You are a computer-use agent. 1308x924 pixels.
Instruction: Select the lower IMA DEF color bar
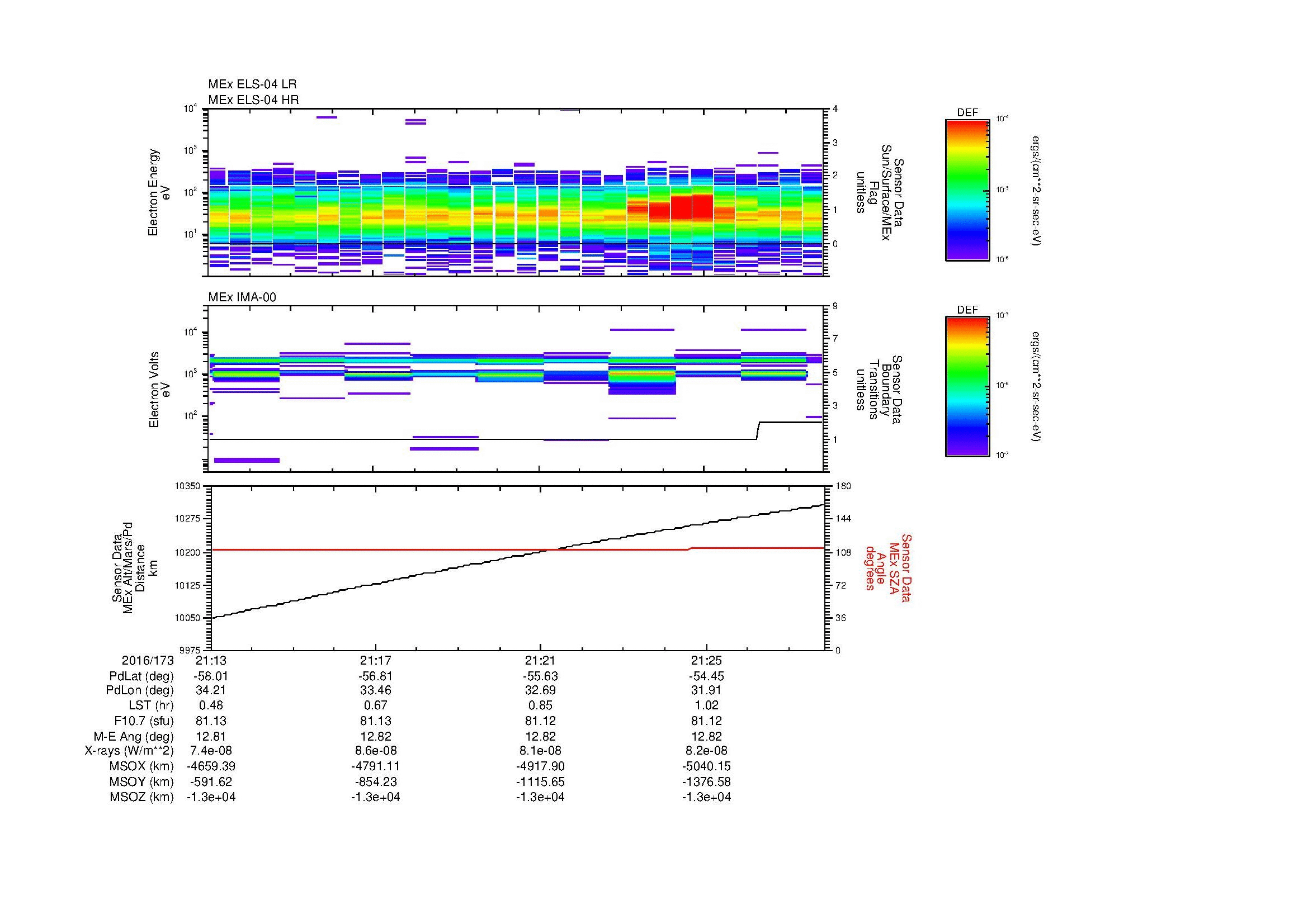(x=967, y=387)
